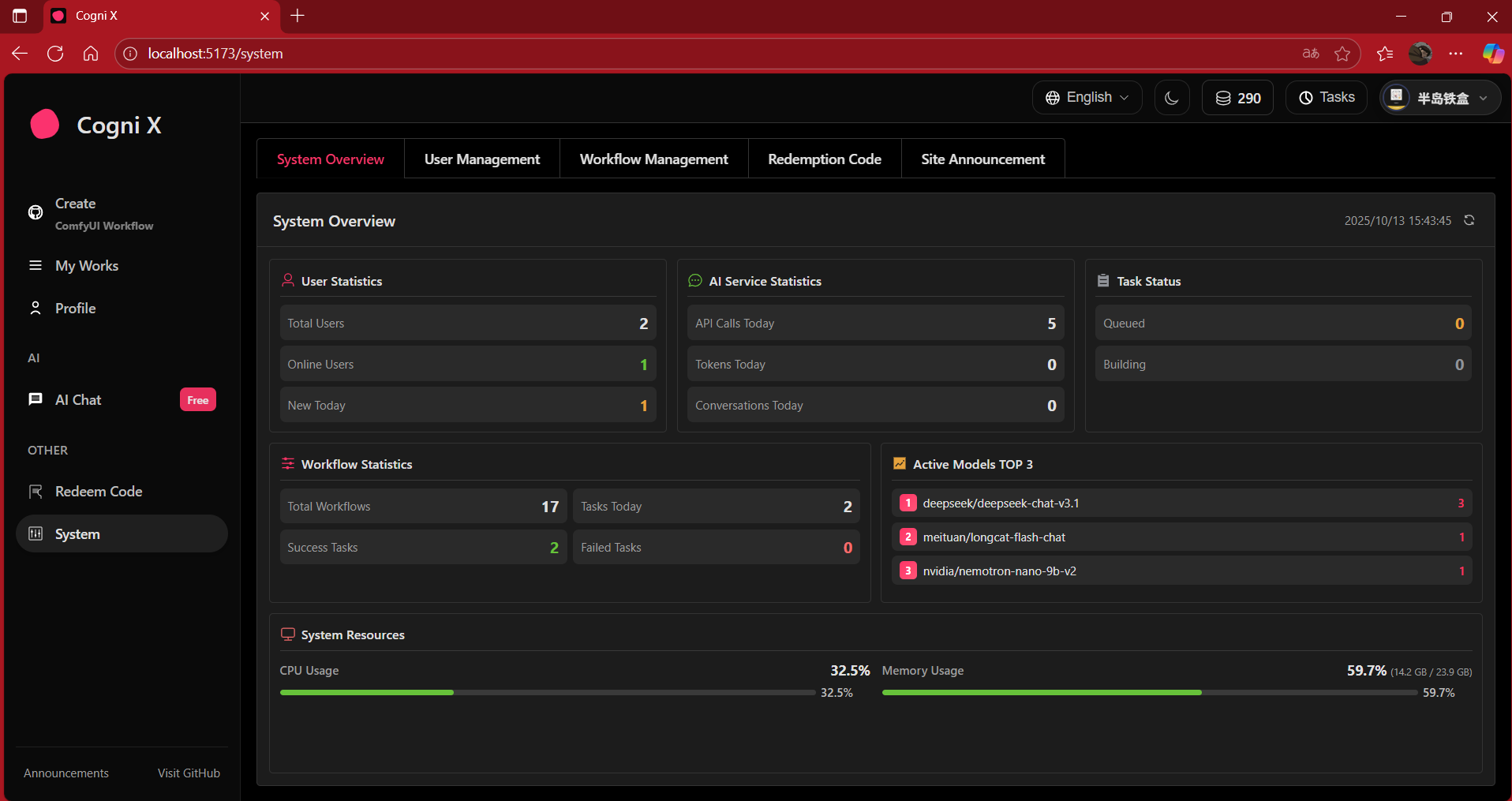
Task: Click the Announcements link at bottom
Action: pos(66,773)
